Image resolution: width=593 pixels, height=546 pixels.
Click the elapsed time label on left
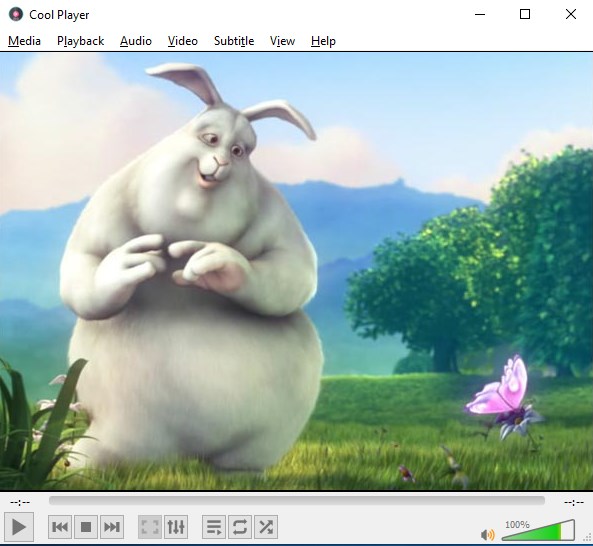[20, 502]
